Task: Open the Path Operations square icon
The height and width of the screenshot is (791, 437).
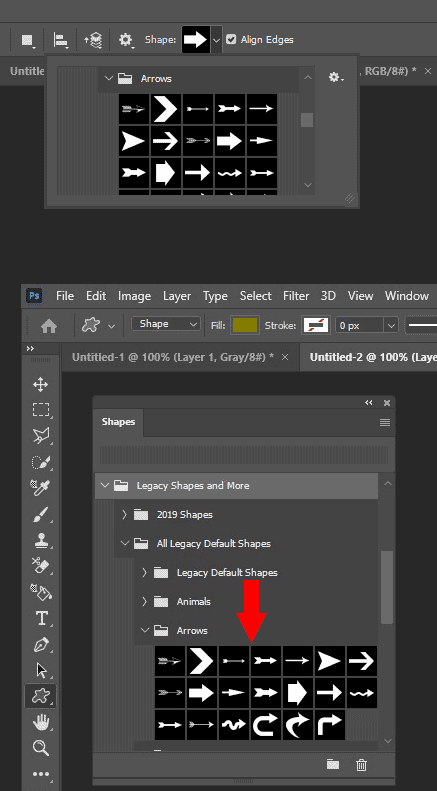Action: pyautogui.click(x=28, y=40)
